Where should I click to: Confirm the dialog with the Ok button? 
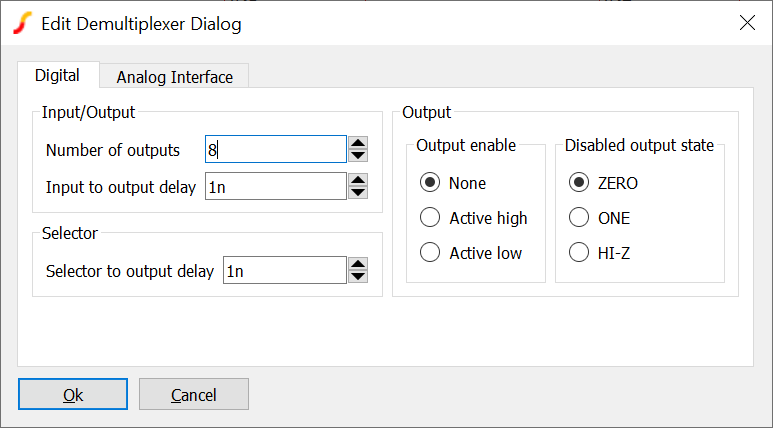73,395
